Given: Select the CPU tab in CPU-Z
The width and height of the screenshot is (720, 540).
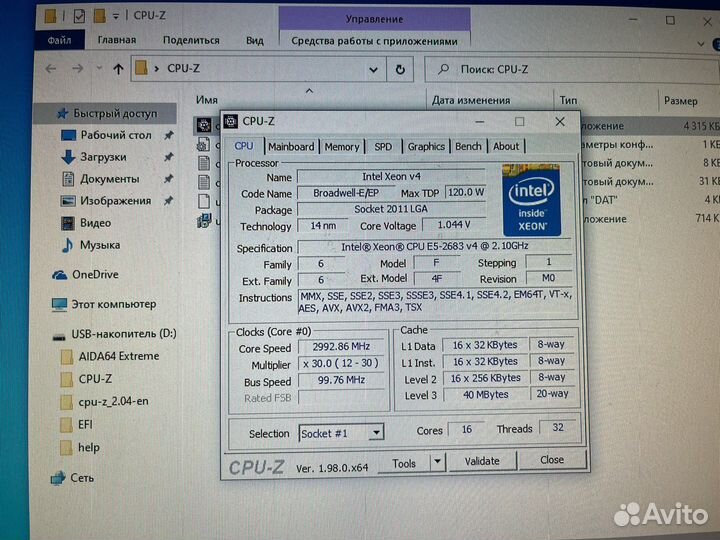Looking at the screenshot, I should pos(243,146).
